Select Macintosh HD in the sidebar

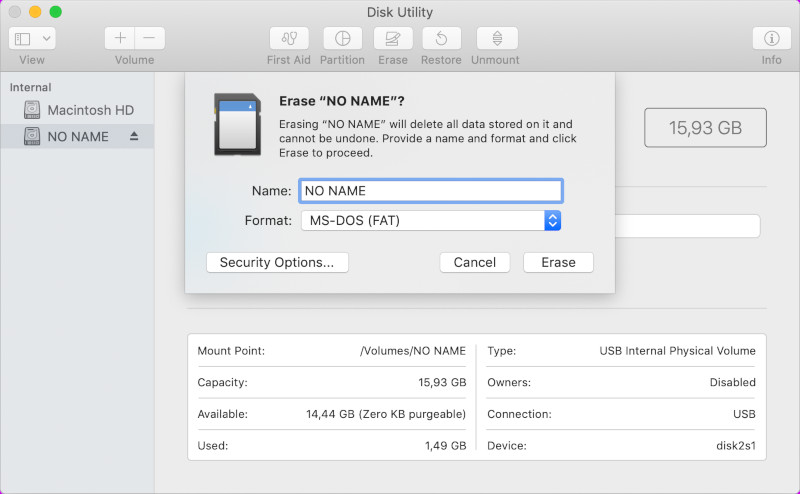coord(90,110)
